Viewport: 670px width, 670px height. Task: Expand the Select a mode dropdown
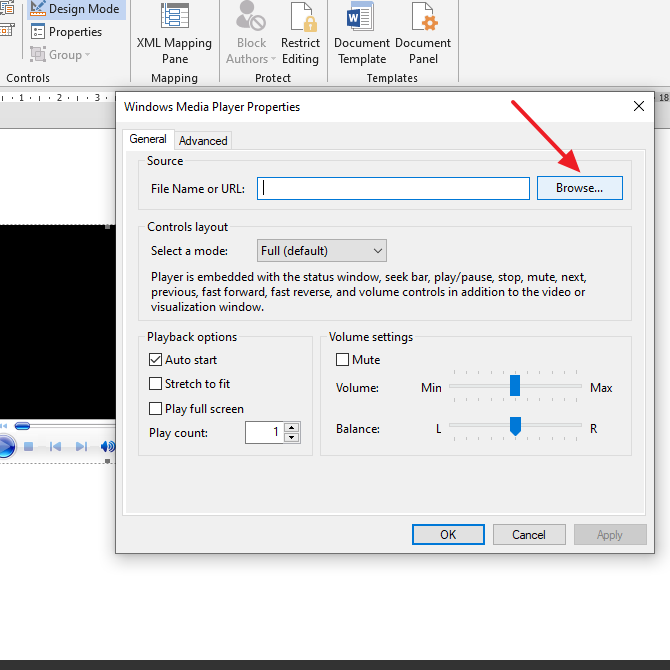point(323,251)
